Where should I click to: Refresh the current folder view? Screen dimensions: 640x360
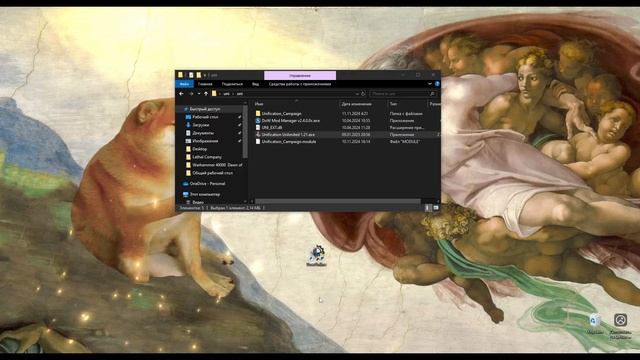[363, 94]
